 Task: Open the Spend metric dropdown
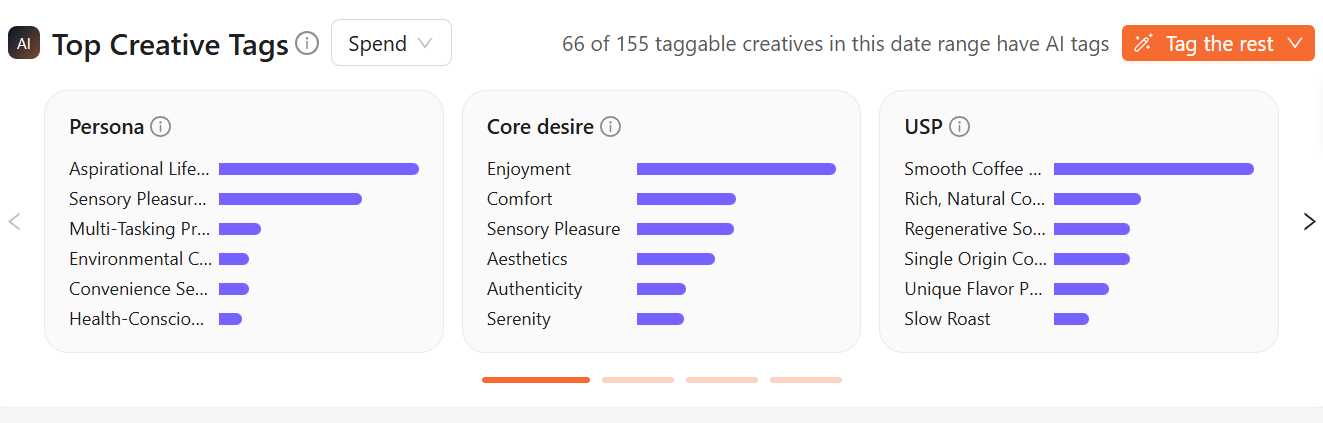click(x=391, y=43)
